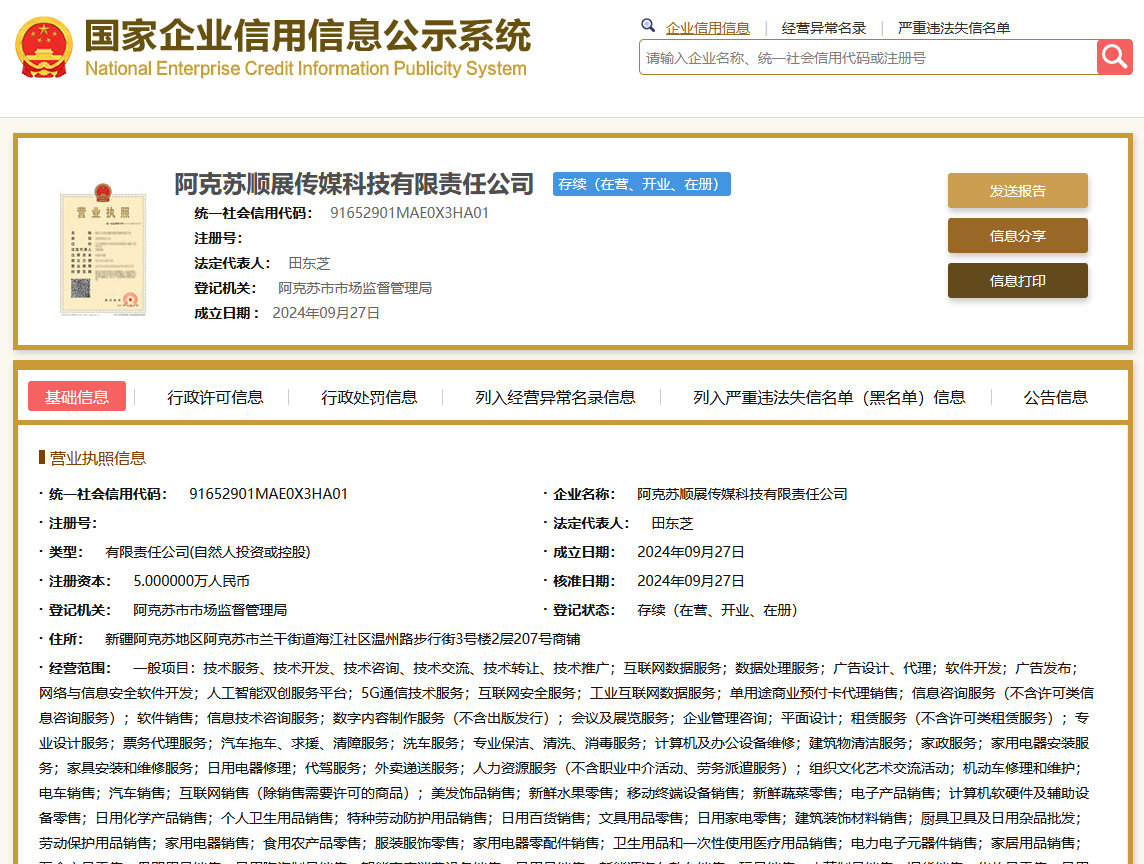This screenshot has width=1144, height=864.
Task: Click 企业名称 value in license info section
Action: pyautogui.click(x=742, y=494)
